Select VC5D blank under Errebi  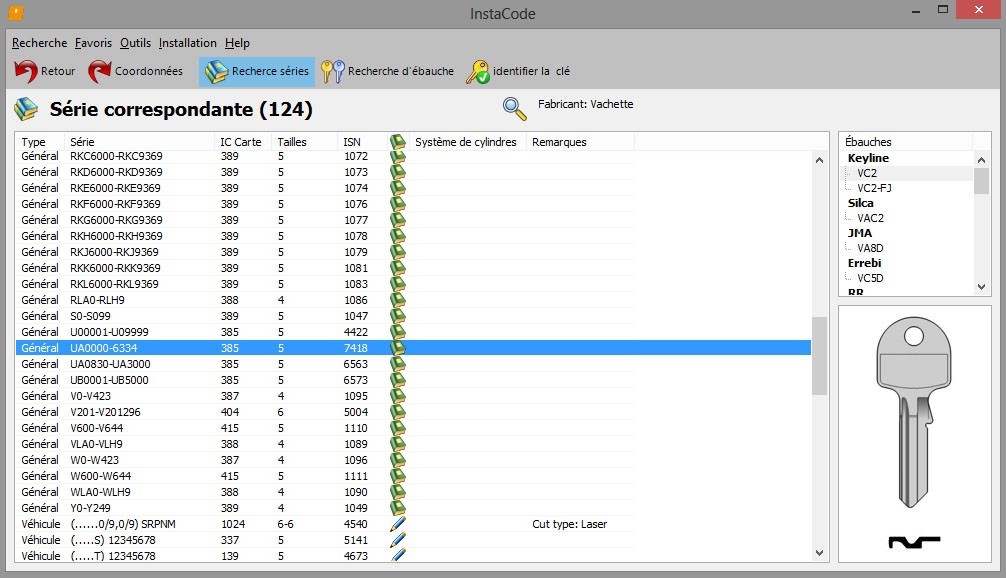coord(870,278)
